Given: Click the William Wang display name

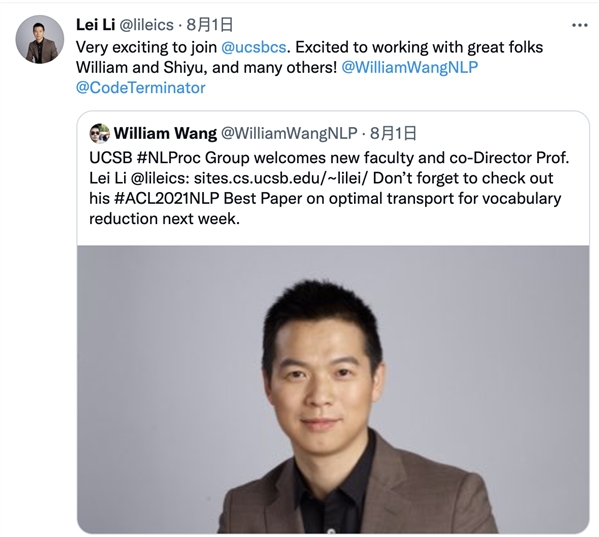Looking at the screenshot, I should 165,133.
